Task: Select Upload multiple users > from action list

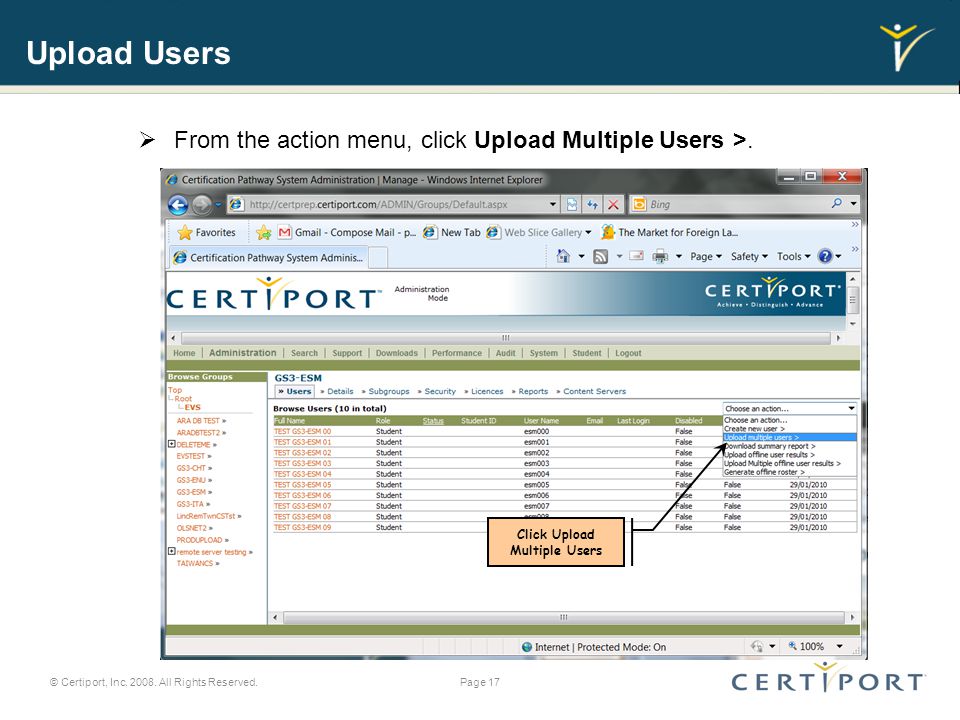Action: point(789,437)
